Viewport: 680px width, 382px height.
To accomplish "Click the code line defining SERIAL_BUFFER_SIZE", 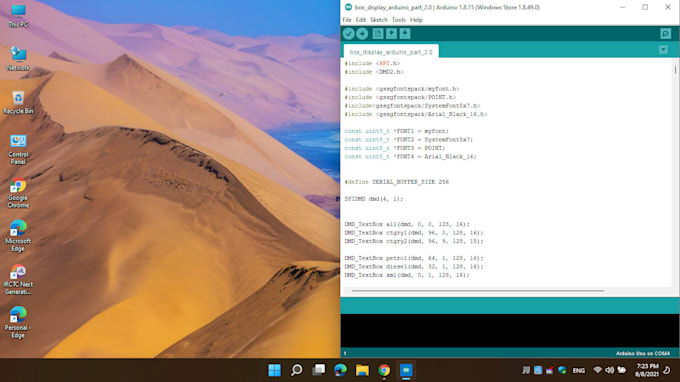I will point(396,182).
